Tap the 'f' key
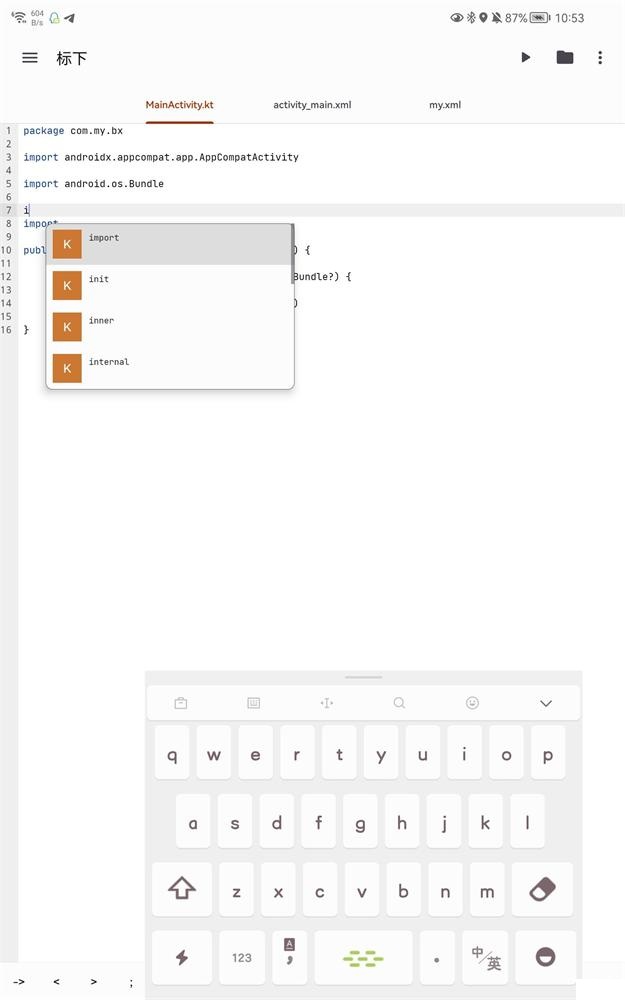625x1000 pixels. tap(318, 821)
